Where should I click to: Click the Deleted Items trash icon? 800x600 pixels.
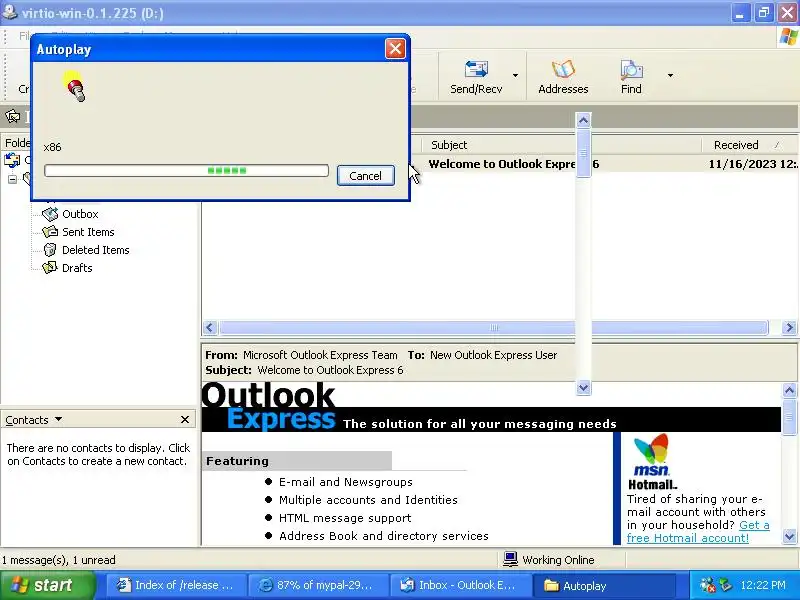click(x=50, y=250)
